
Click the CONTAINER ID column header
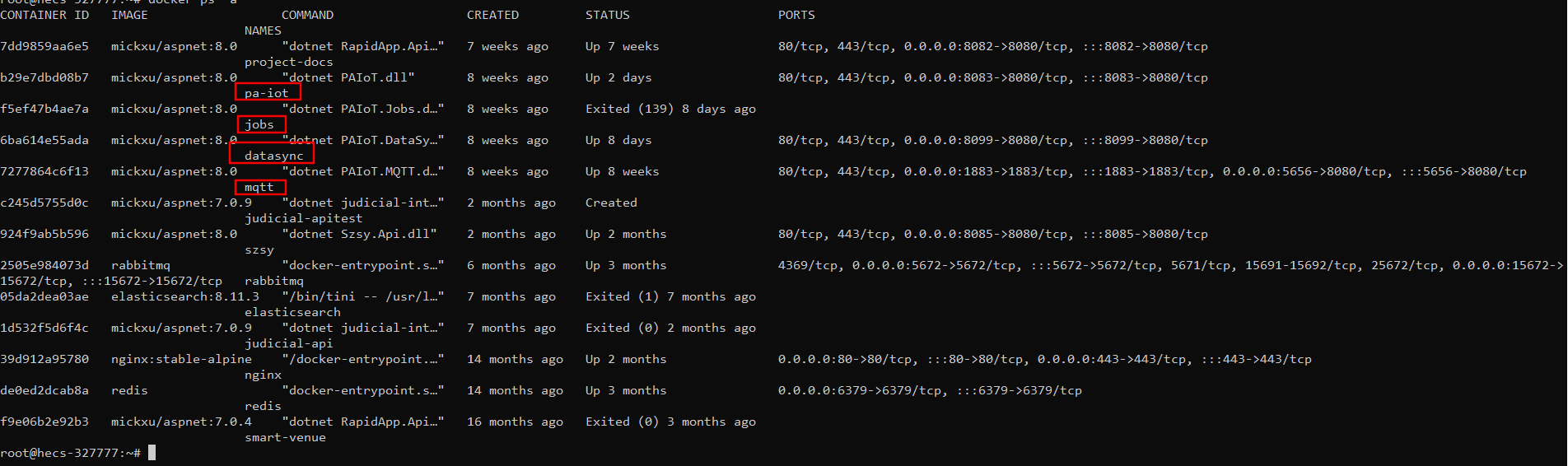click(x=44, y=15)
